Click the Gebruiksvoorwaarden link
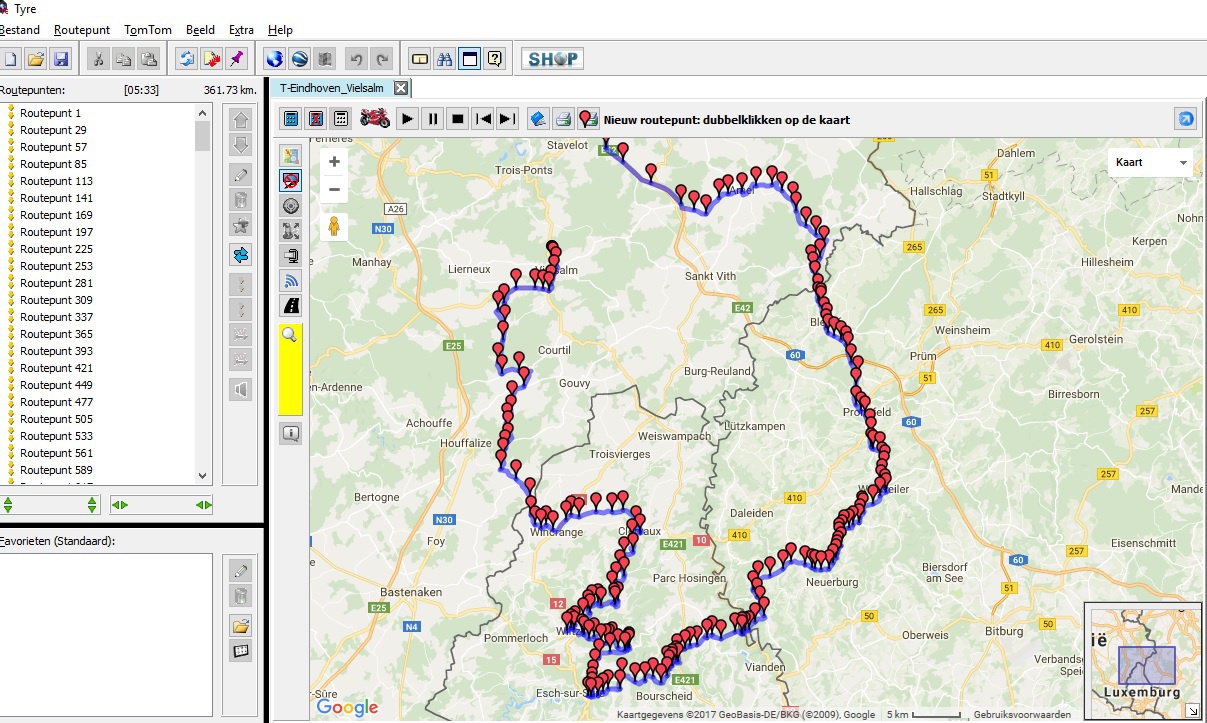1207x723 pixels. pos(1021,715)
